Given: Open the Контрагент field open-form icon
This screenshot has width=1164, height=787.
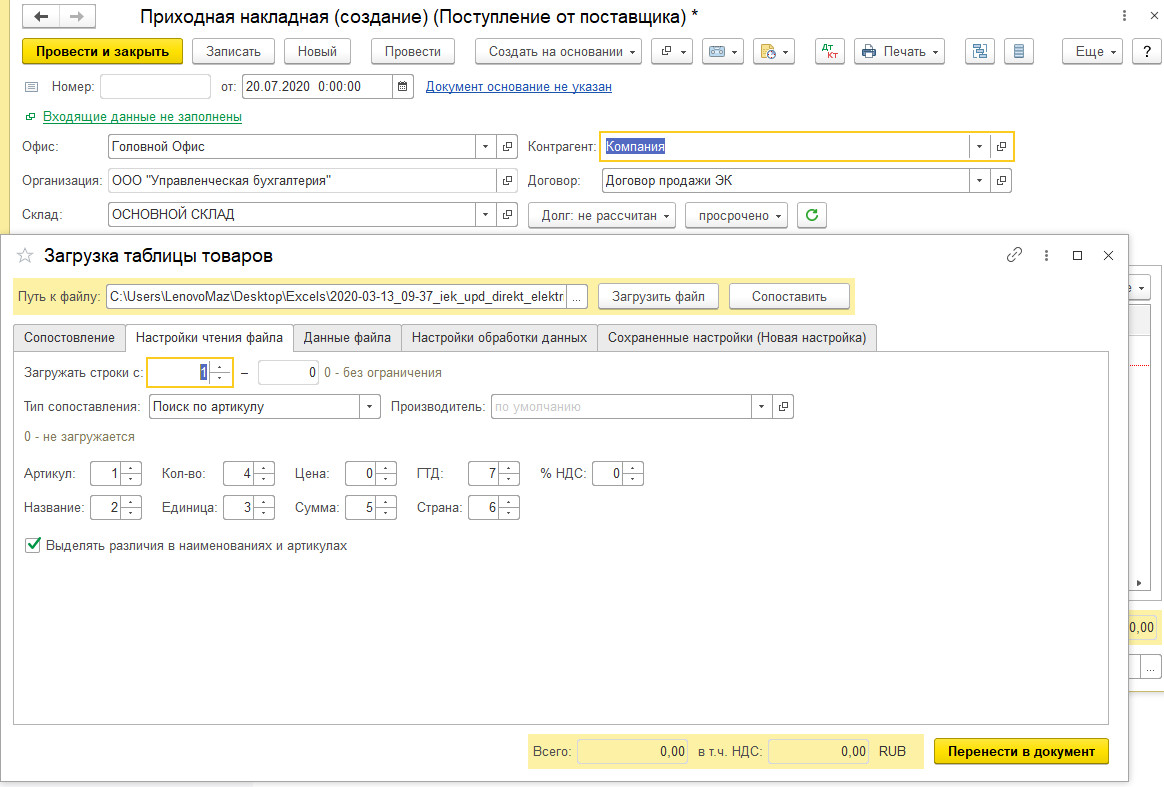Looking at the screenshot, I should click(1001, 147).
